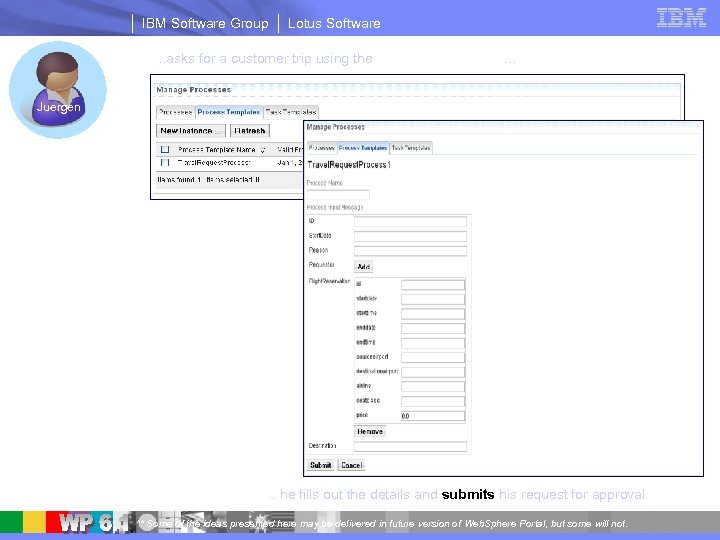The image size is (720, 540).
Task: Click the Process Template Name column header
Action: coord(216,150)
